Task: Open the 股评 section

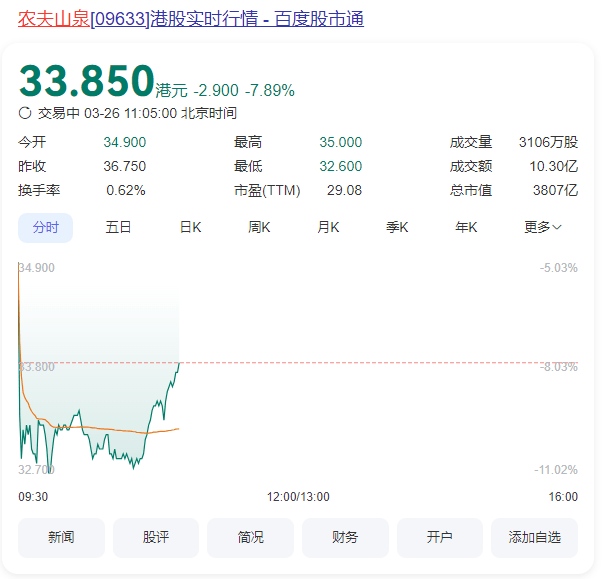Action: click(x=156, y=537)
